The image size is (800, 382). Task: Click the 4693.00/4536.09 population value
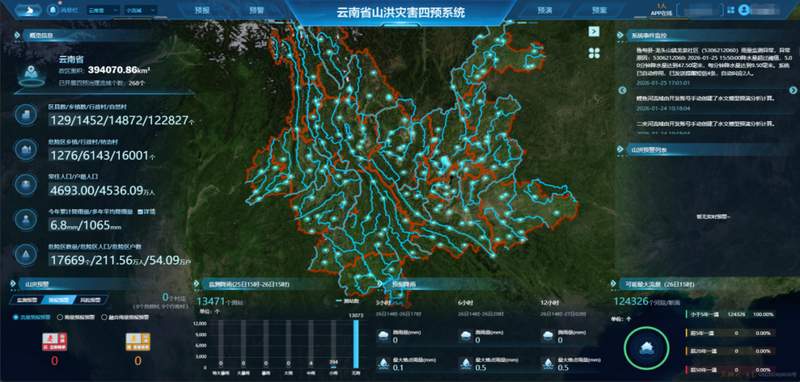pyautogui.click(x=102, y=191)
